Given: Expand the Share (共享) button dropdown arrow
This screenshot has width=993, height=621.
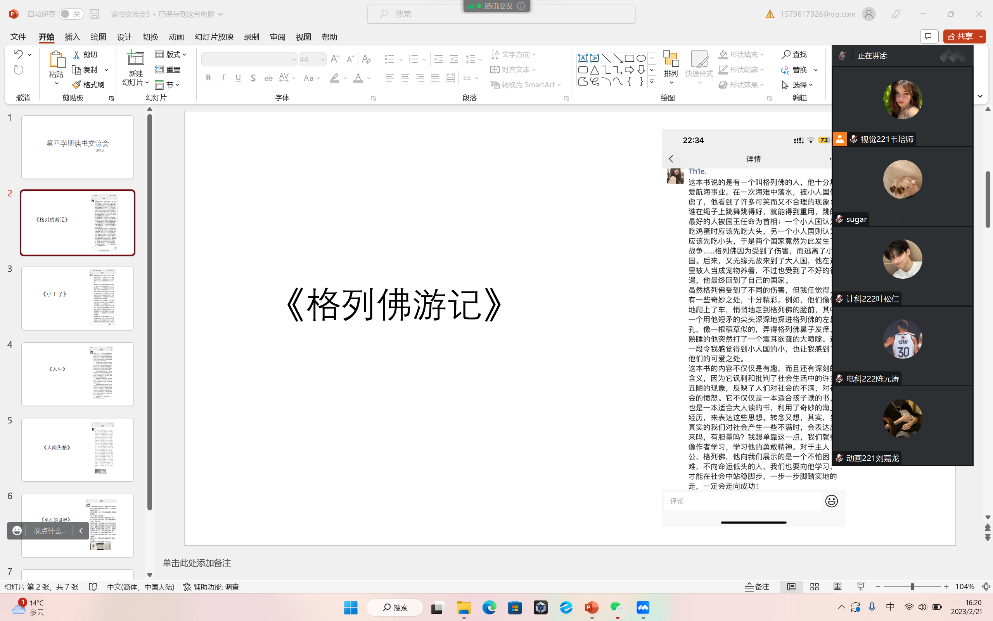Looking at the screenshot, I should pos(982,36).
